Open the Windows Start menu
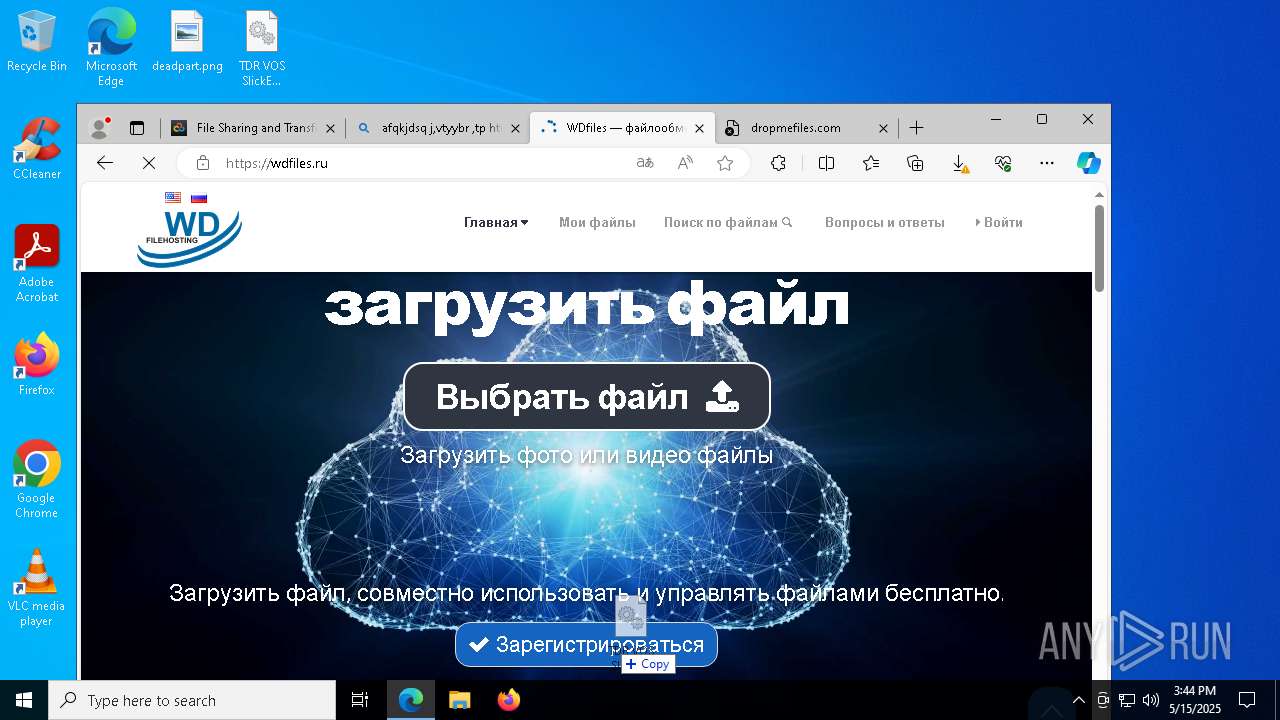The image size is (1280, 720). (x=24, y=700)
